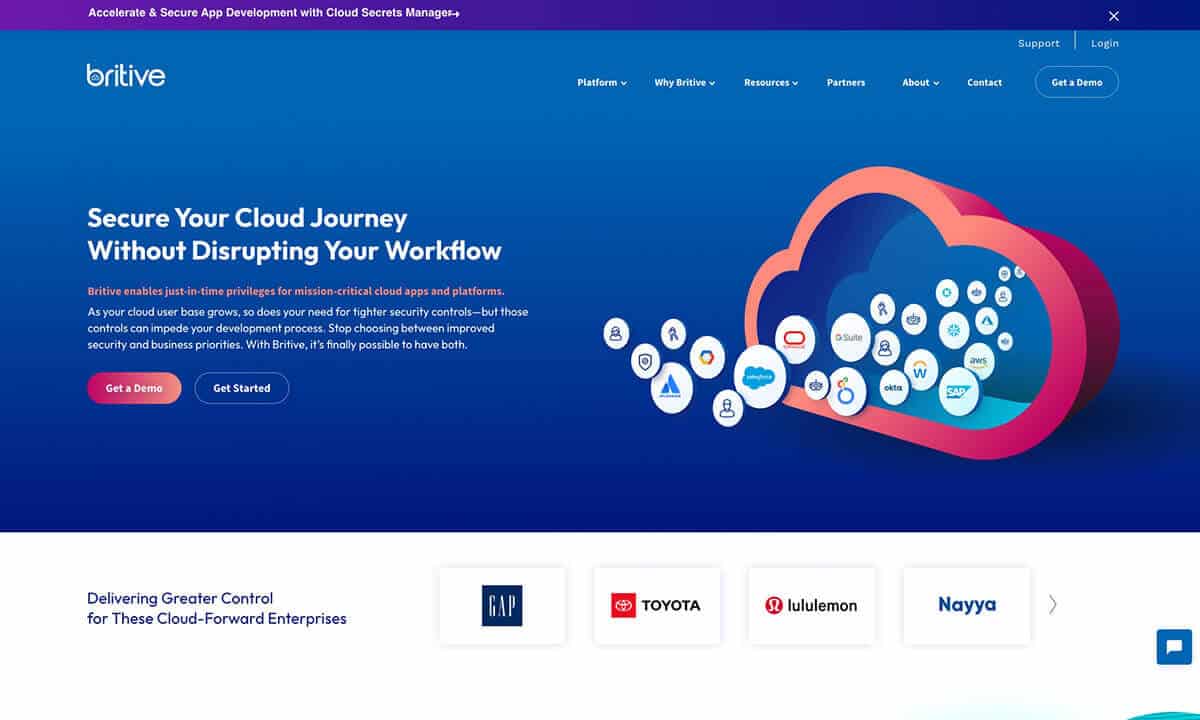Select the Nayya customer logo card

967,605
